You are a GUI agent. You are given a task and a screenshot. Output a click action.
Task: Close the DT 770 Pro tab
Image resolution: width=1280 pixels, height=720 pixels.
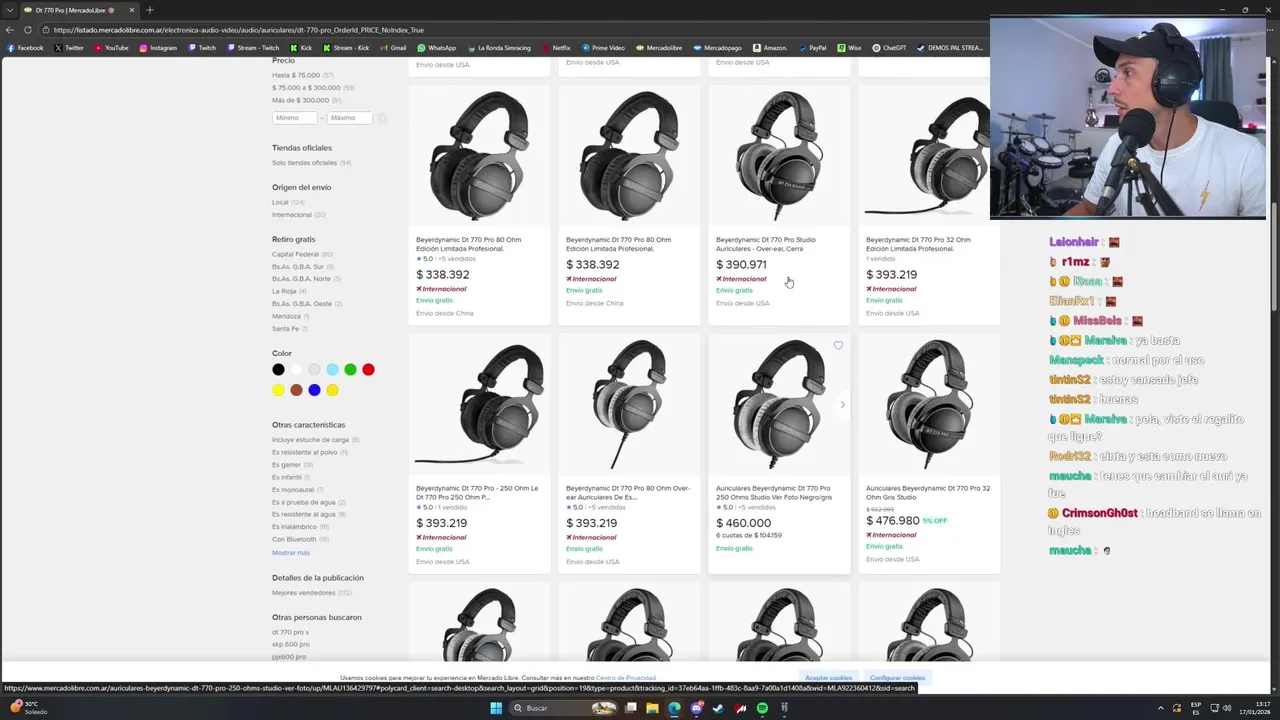click(131, 10)
